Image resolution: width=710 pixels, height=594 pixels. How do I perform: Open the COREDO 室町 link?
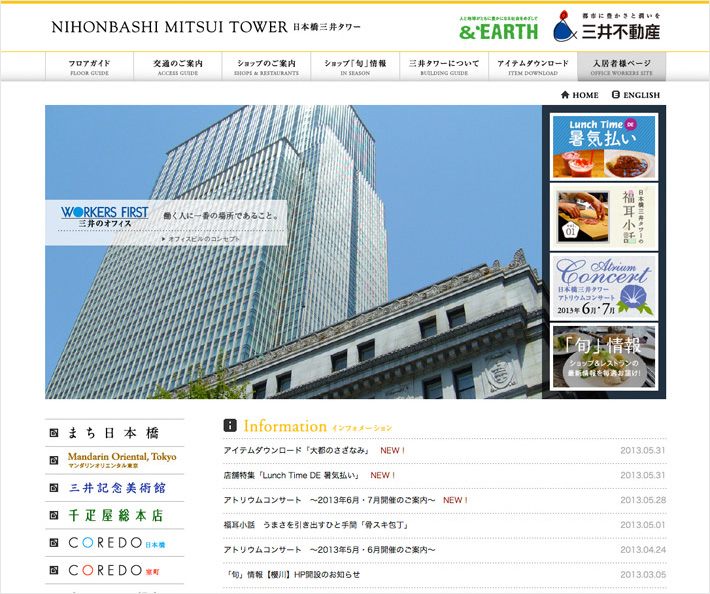pyautogui.click(x=114, y=570)
